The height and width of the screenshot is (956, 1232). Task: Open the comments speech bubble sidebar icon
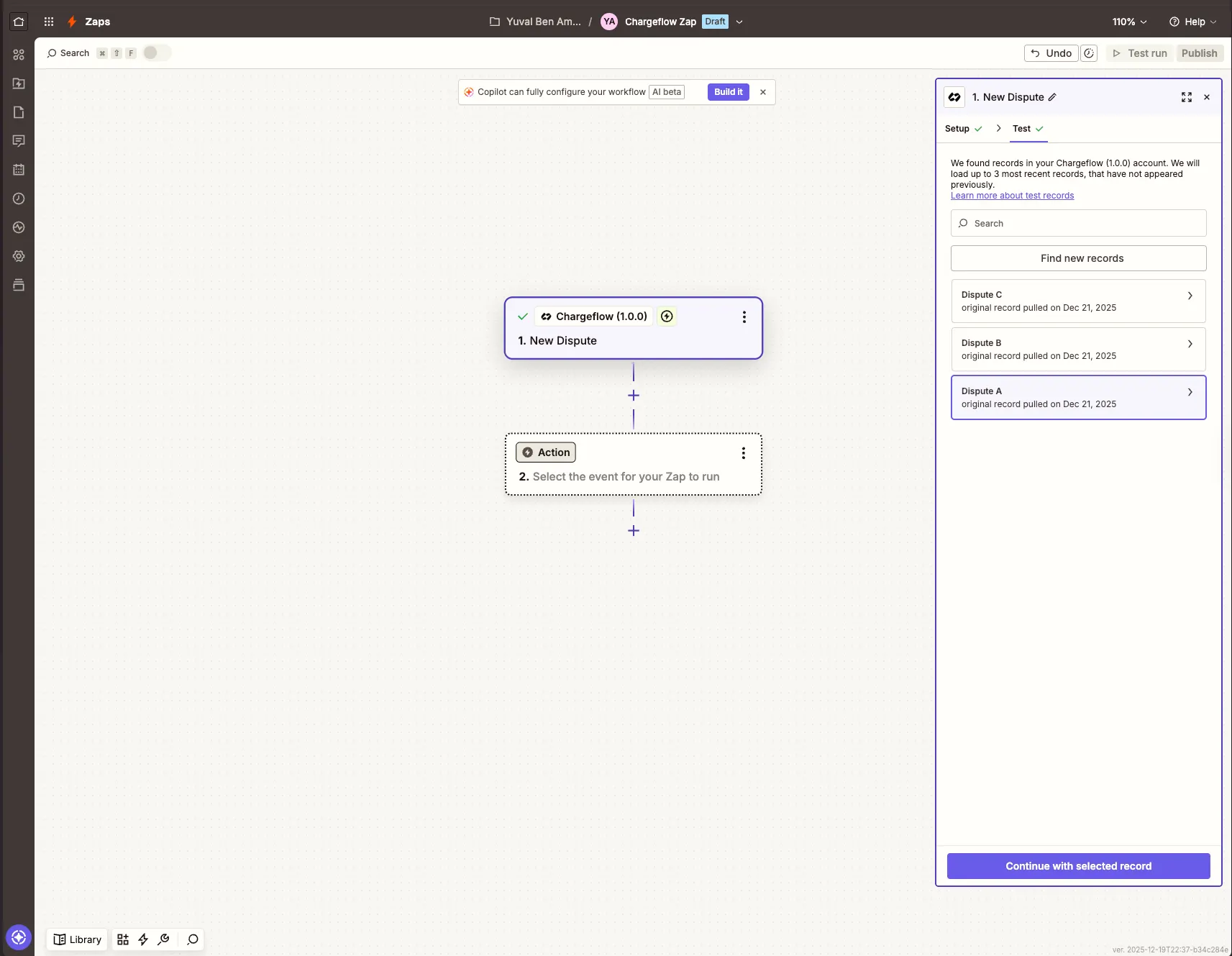click(x=19, y=141)
